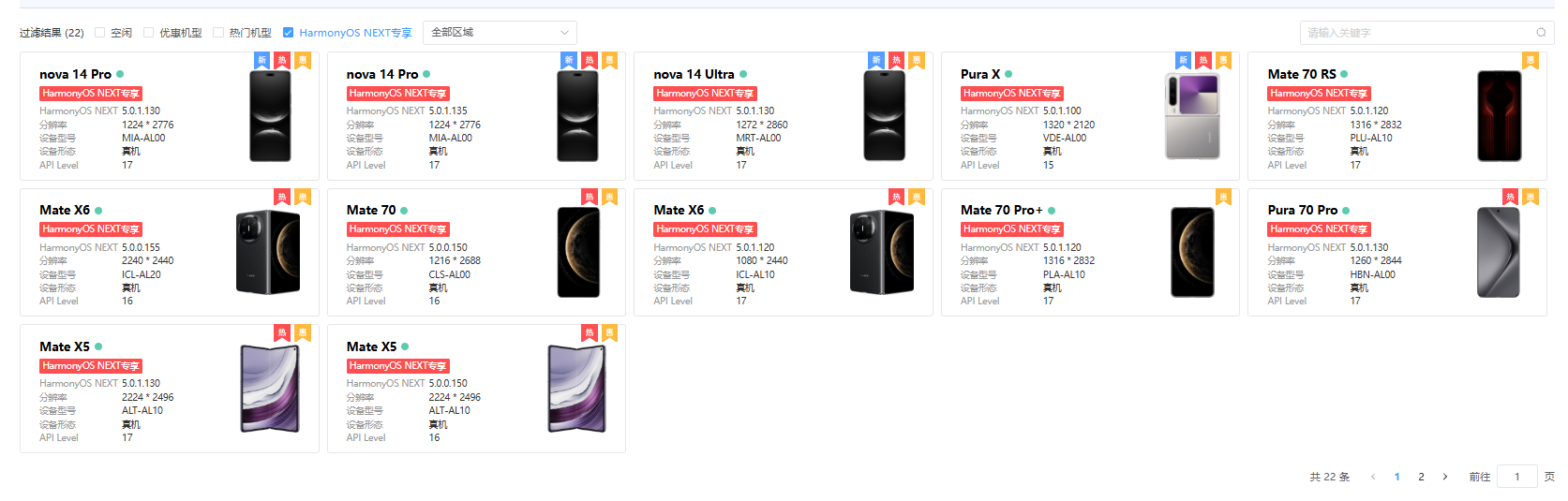Select the Pura X phone thumbnail
Image resolution: width=1568 pixels, height=501 pixels.
1192,116
